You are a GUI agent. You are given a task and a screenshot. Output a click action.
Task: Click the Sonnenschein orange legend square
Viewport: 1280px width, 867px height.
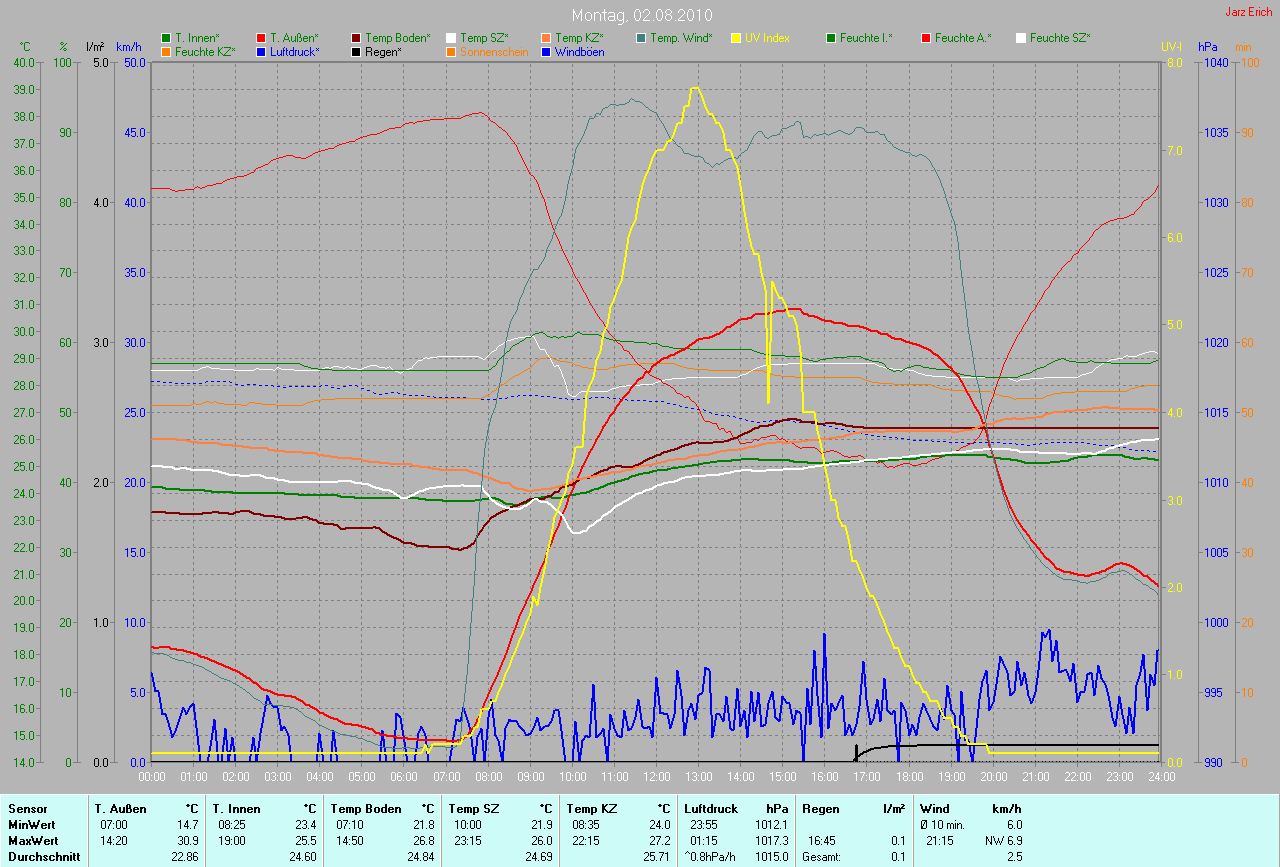[x=451, y=51]
